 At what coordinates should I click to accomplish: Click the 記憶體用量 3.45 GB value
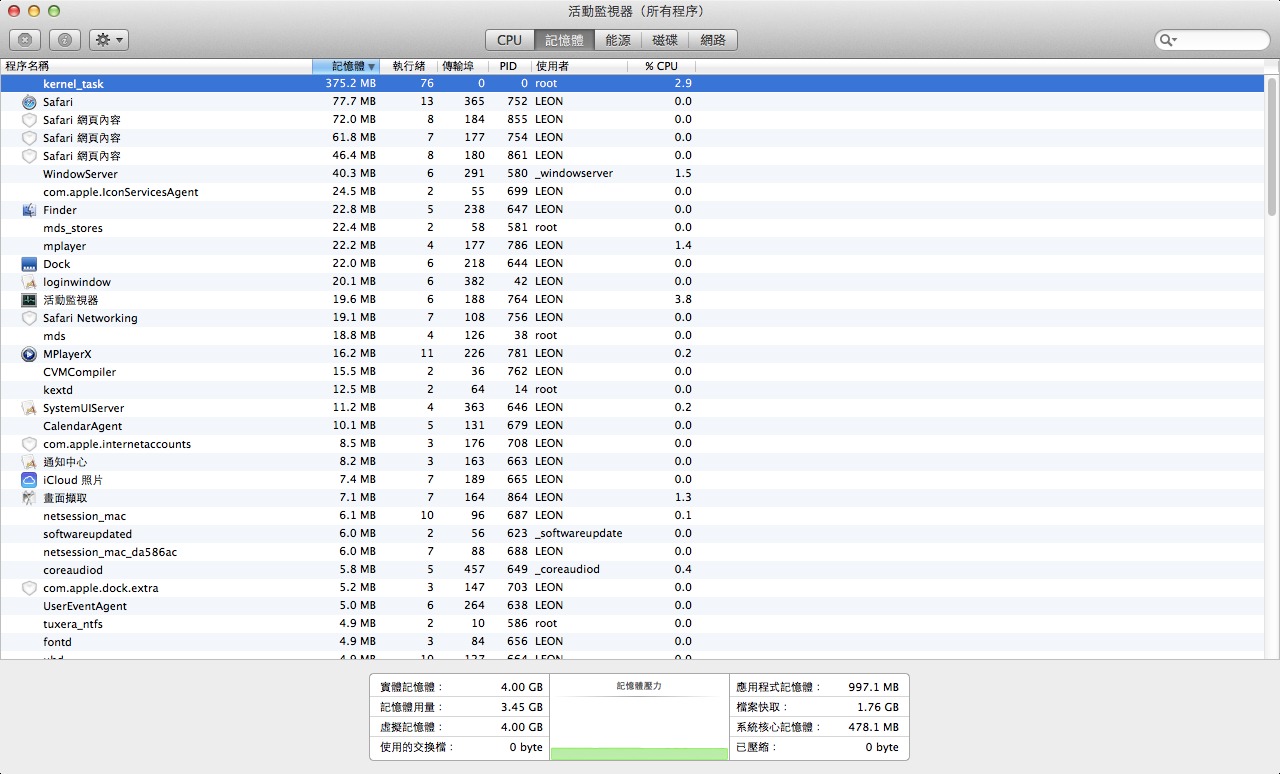point(521,708)
